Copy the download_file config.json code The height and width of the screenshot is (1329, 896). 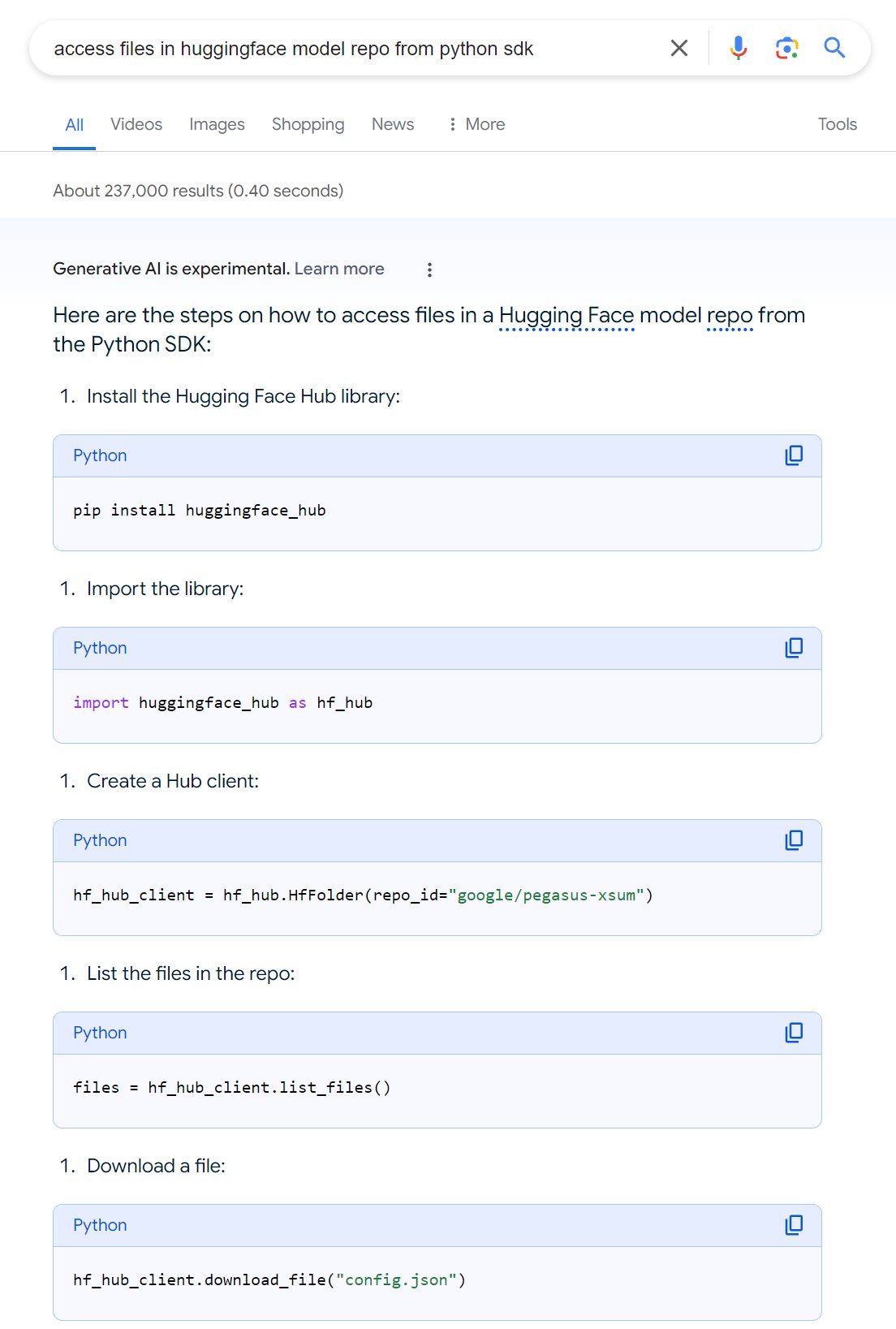coord(794,1225)
